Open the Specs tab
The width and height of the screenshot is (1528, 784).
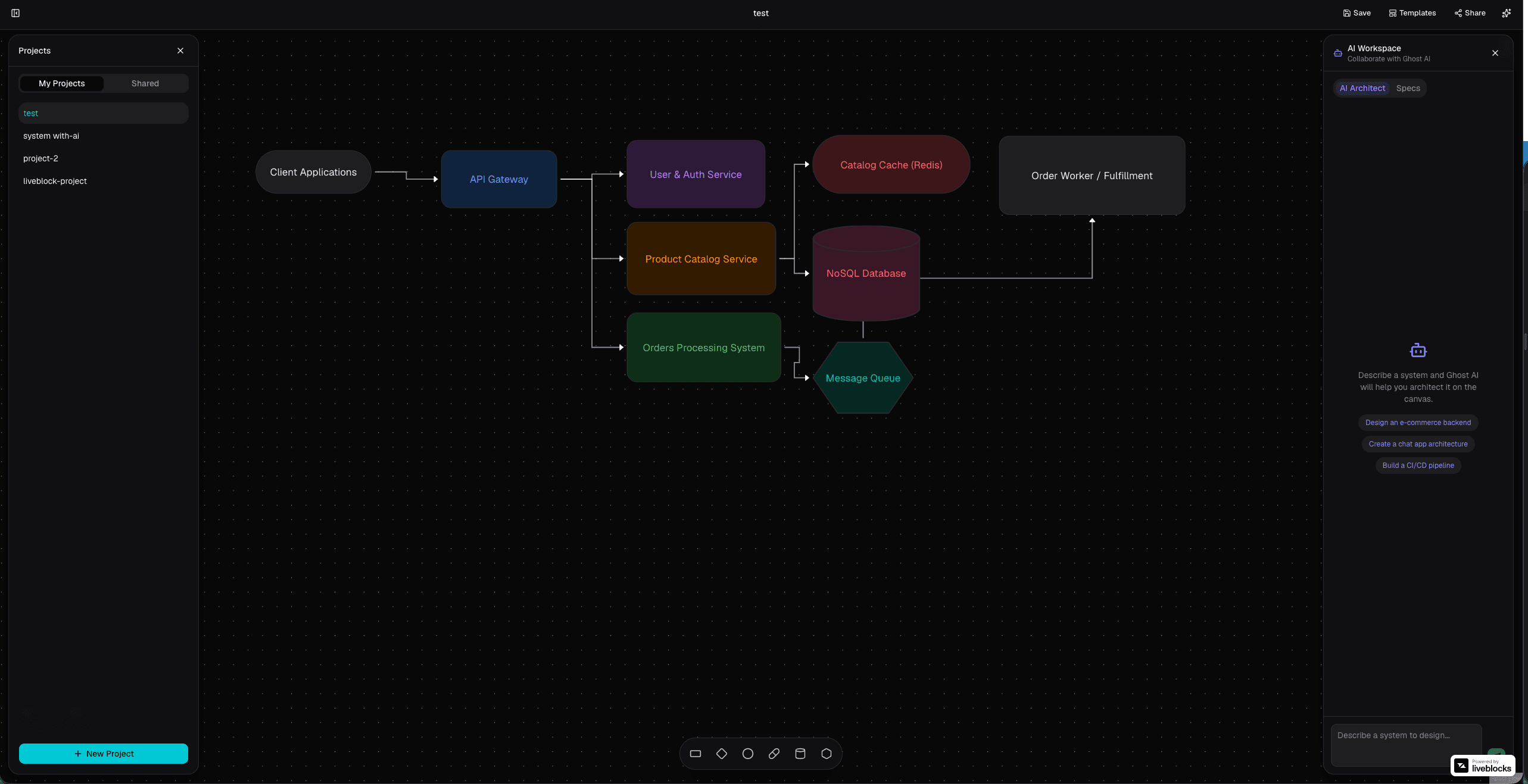(1408, 88)
